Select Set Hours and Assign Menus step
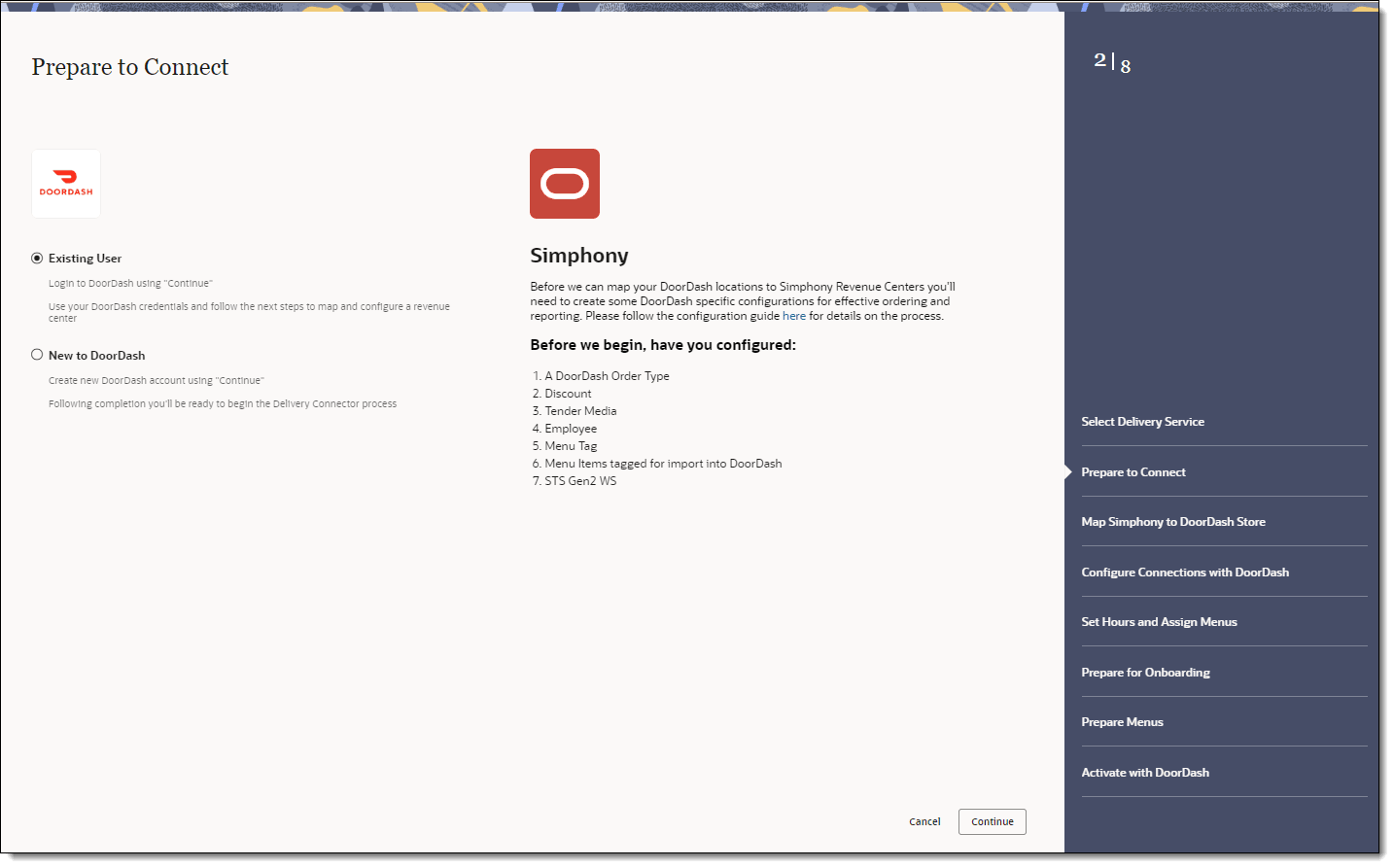Viewport: 1394px width, 868px height. 1159,622
